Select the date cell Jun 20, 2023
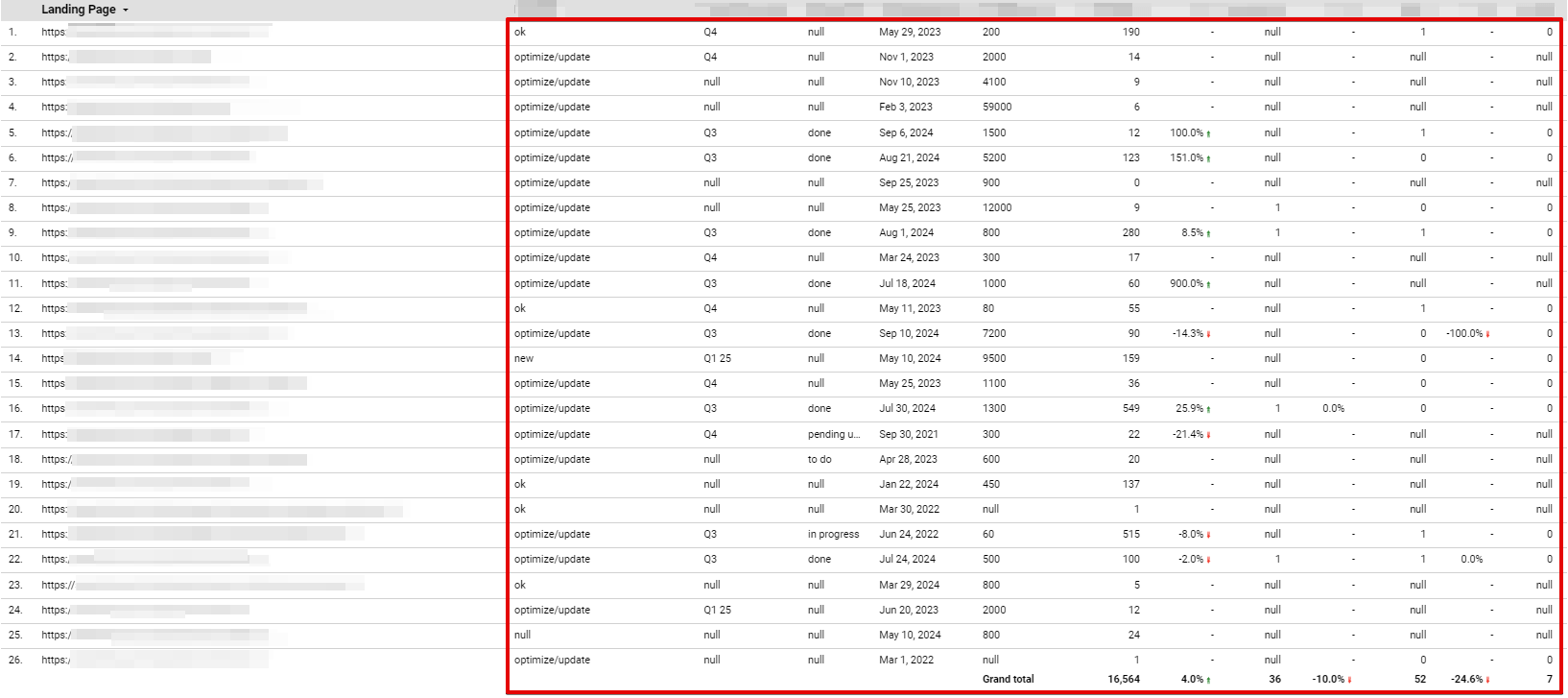1568x698 pixels. click(908, 610)
